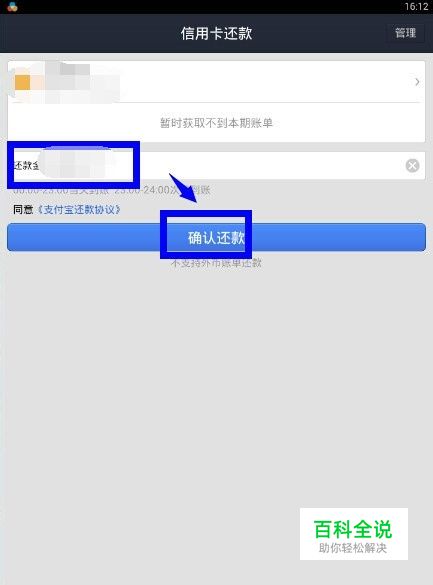
Task: Tap the 还款金 label in the field
Action: click(26, 165)
